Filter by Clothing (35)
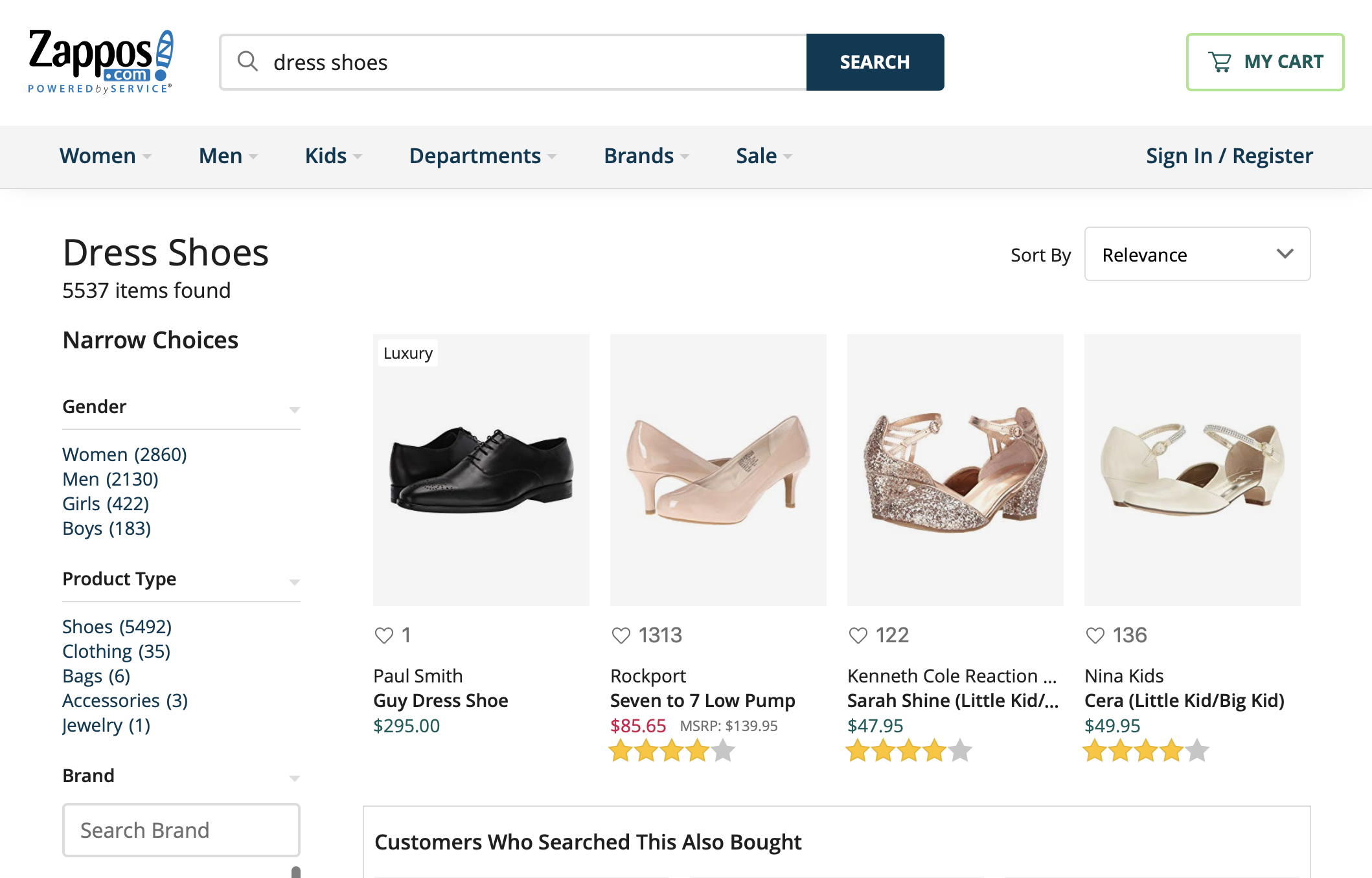1372x878 pixels. [x=117, y=651]
